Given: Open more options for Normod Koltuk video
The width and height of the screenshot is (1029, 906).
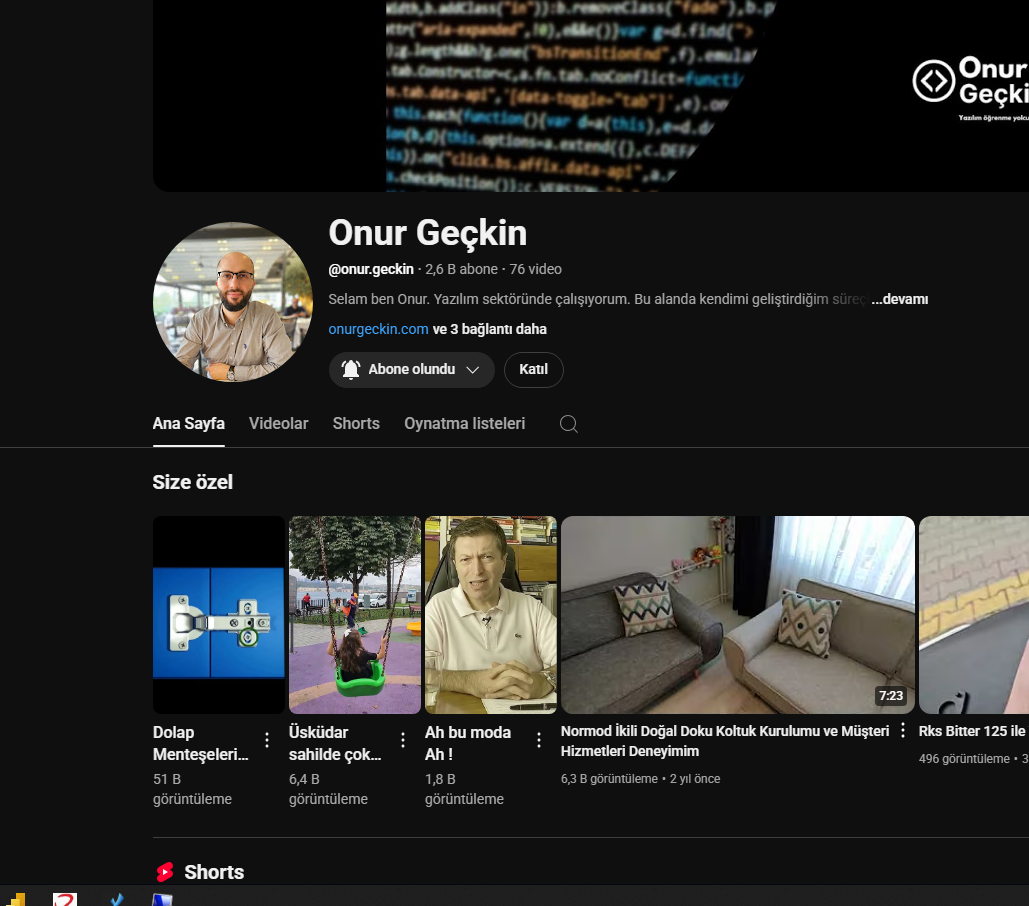Looking at the screenshot, I should pos(903,730).
